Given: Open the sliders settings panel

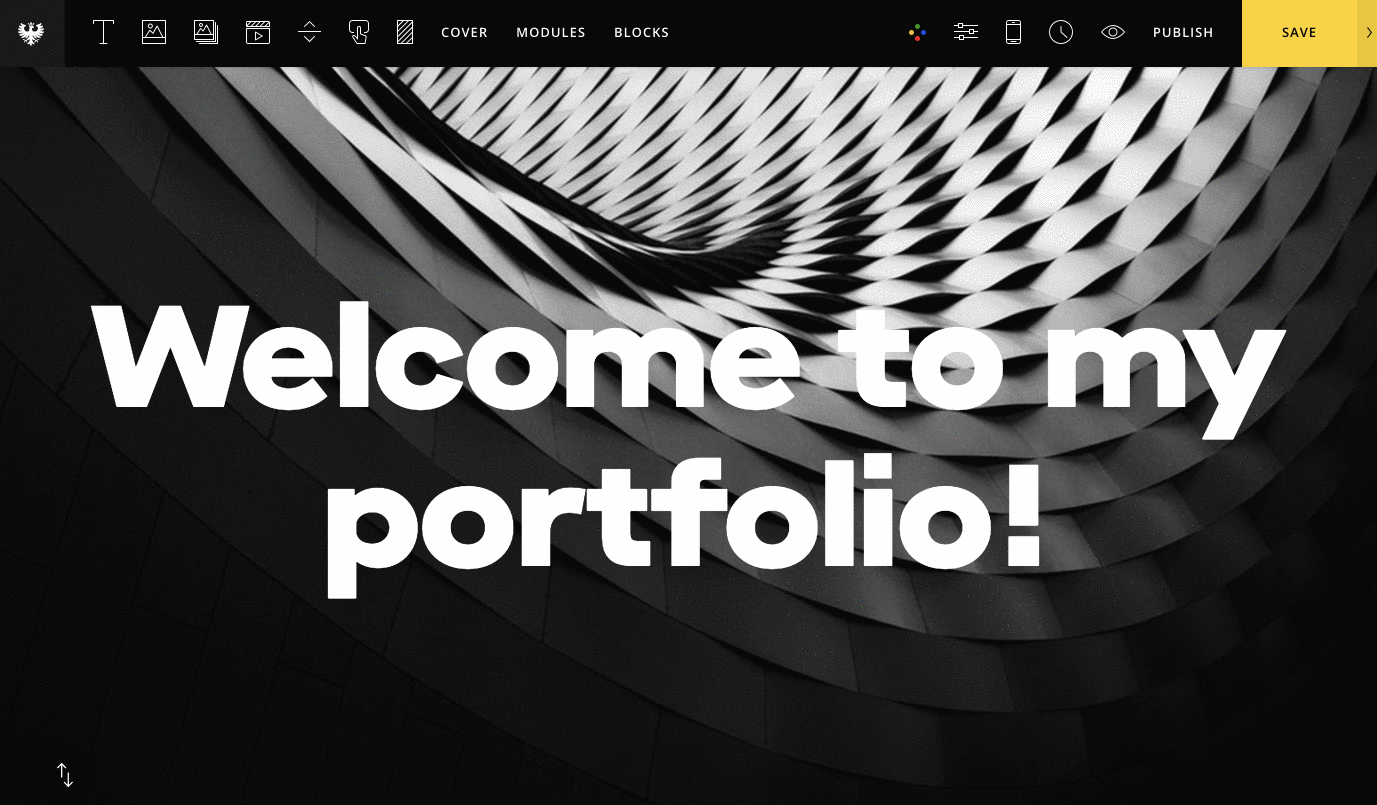Looking at the screenshot, I should point(966,32).
